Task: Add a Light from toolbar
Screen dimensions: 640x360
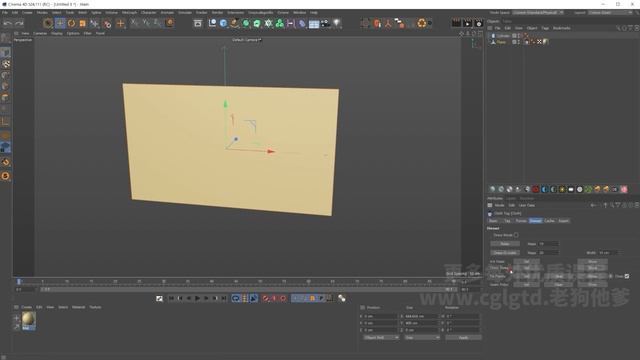Action: pos(337,23)
